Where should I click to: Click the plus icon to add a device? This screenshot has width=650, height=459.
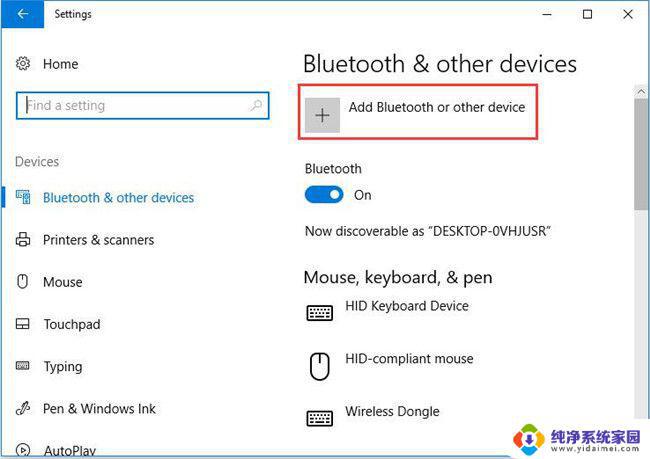pyautogui.click(x=323, y=115)
